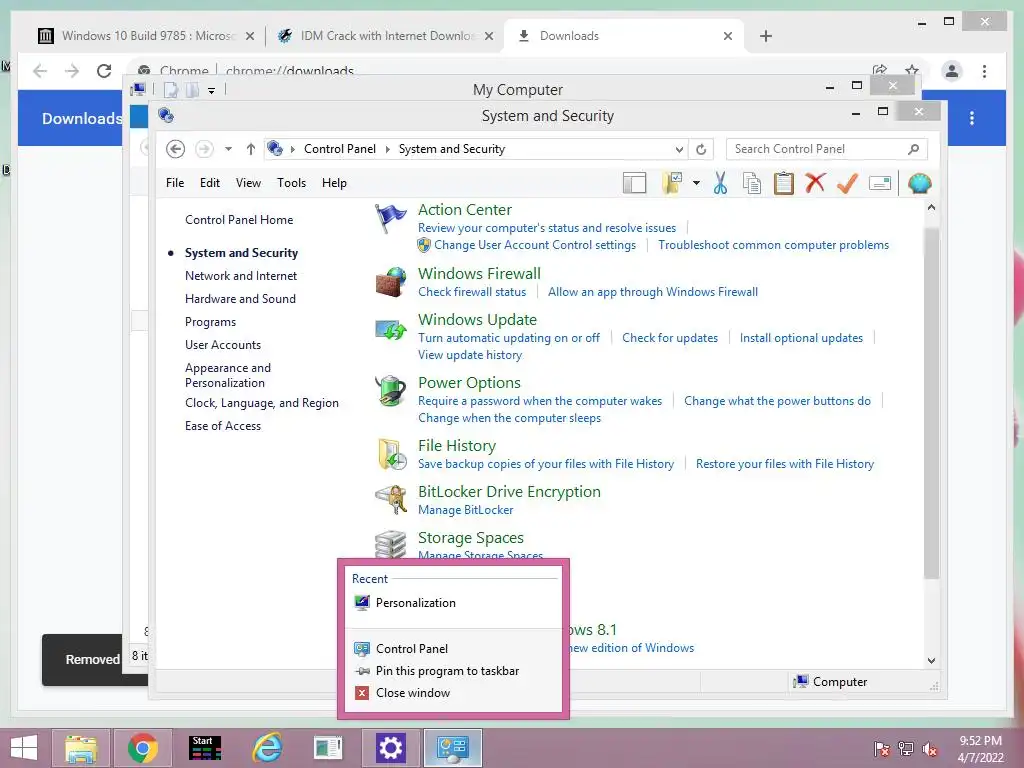Open the gear Settings taskbar app
This screenshot has width=1024, height=768.
tap(391, 748)
